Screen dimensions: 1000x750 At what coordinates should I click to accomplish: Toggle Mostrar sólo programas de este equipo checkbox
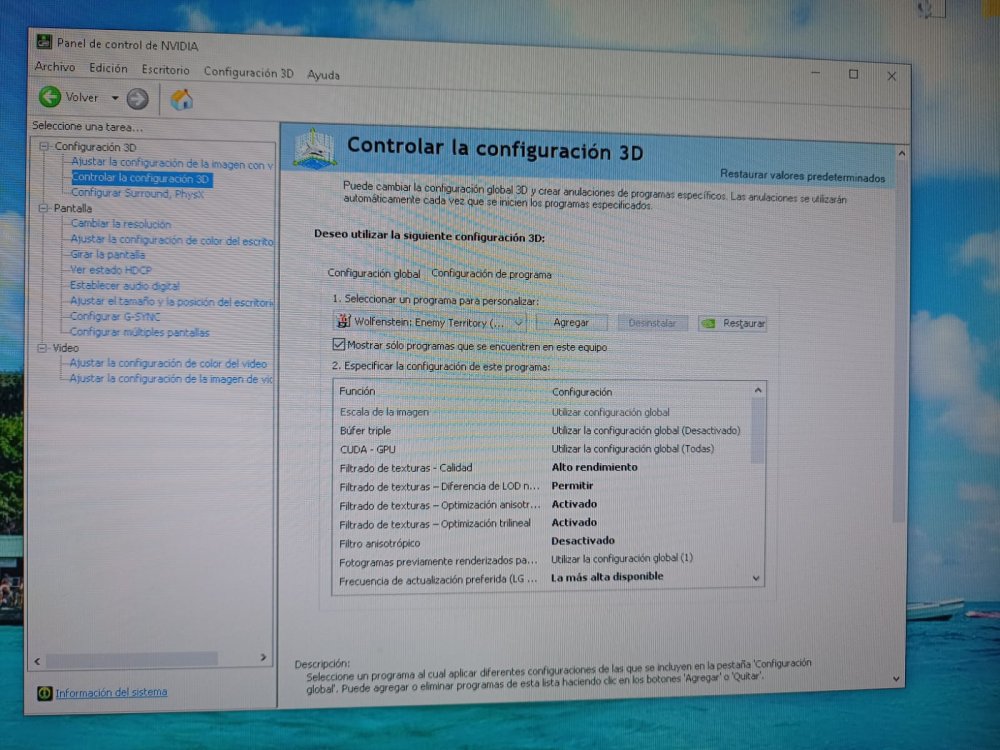click(339, 344)
